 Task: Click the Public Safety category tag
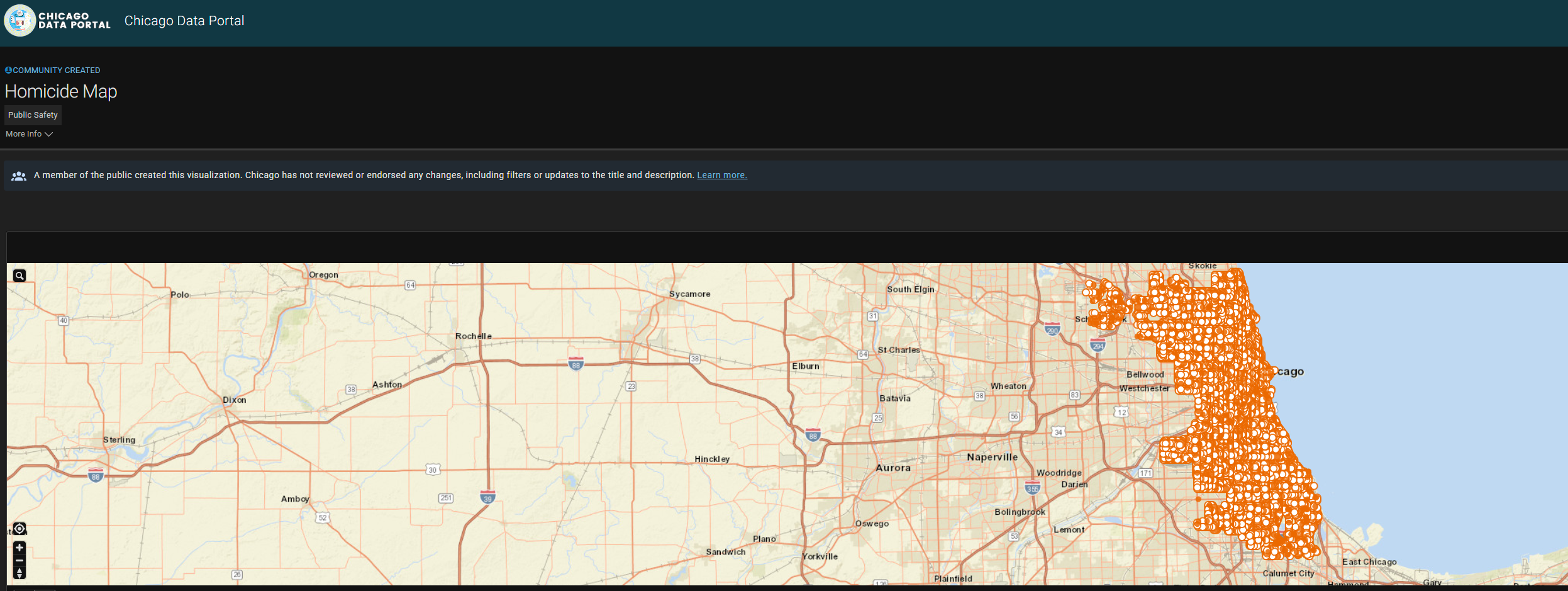(x=33, y=115)
